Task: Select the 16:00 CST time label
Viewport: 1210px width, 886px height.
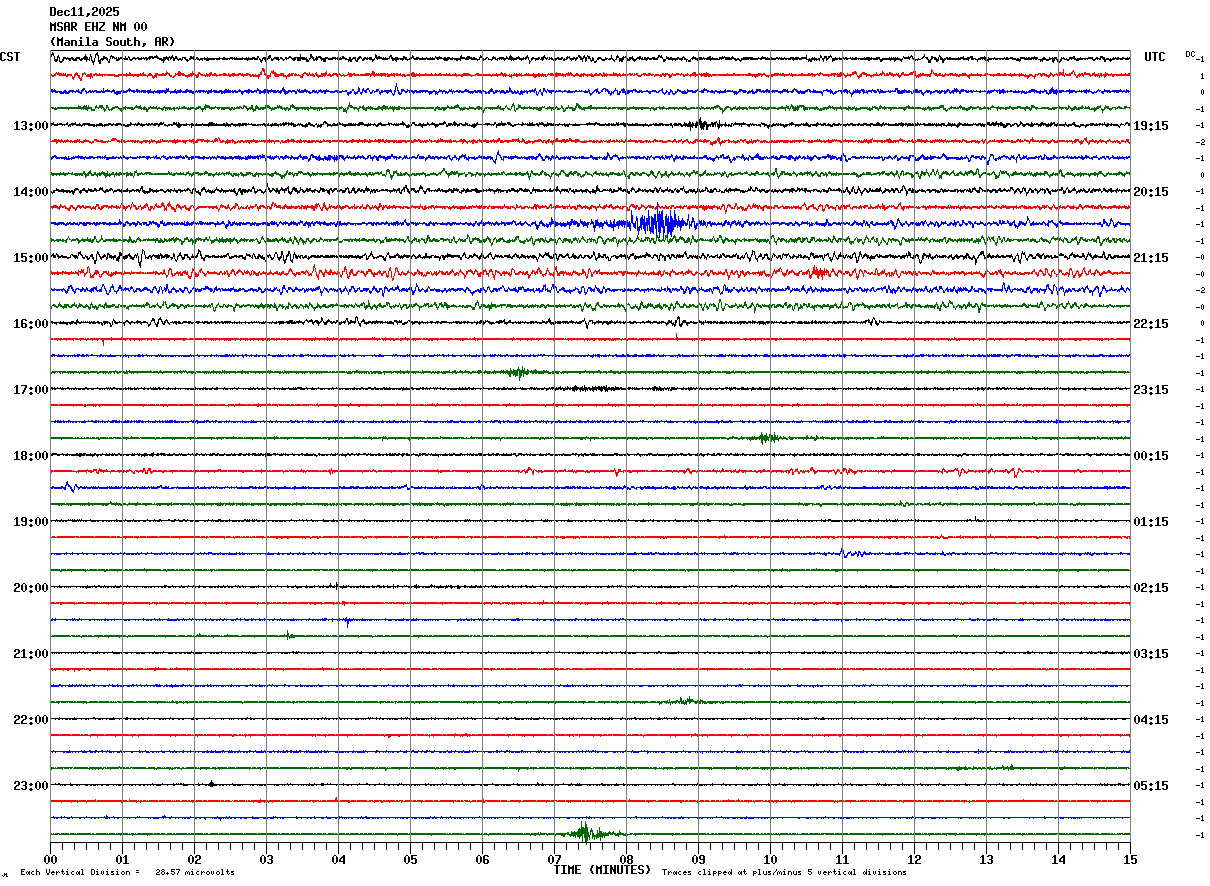Action: click(30, 324)
